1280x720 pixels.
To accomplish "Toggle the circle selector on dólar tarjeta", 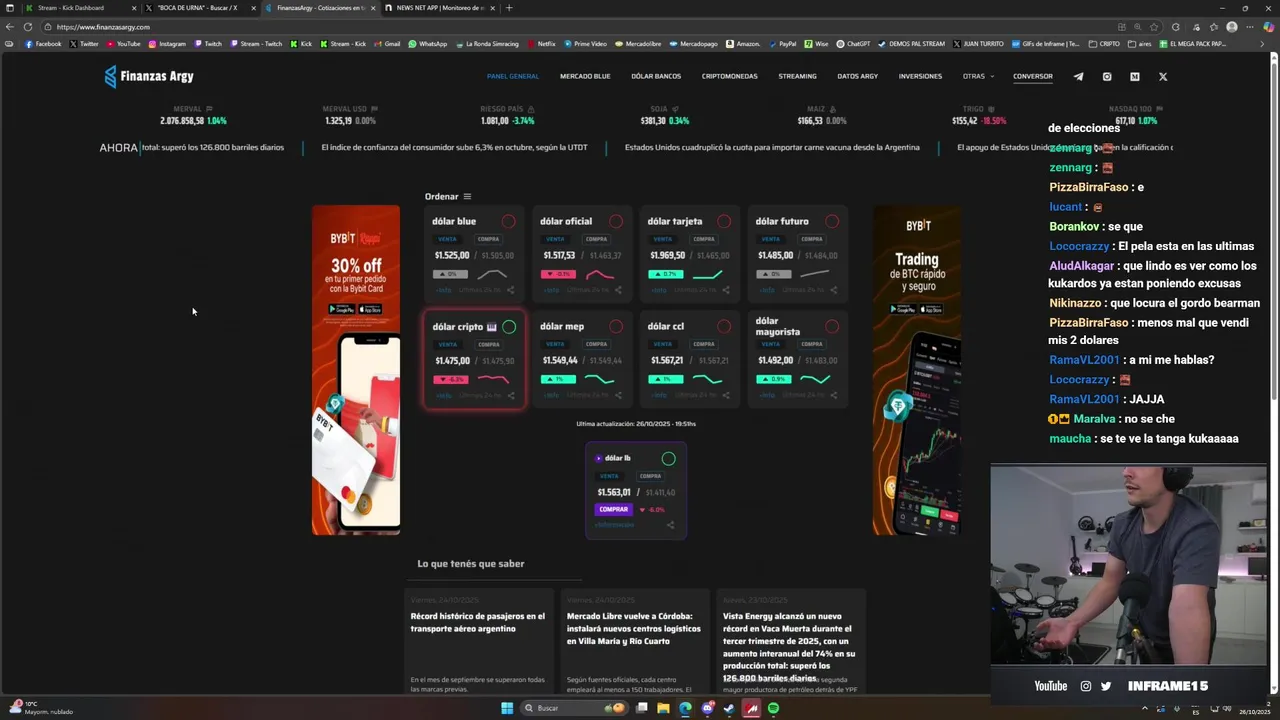I will pos(724,221).
